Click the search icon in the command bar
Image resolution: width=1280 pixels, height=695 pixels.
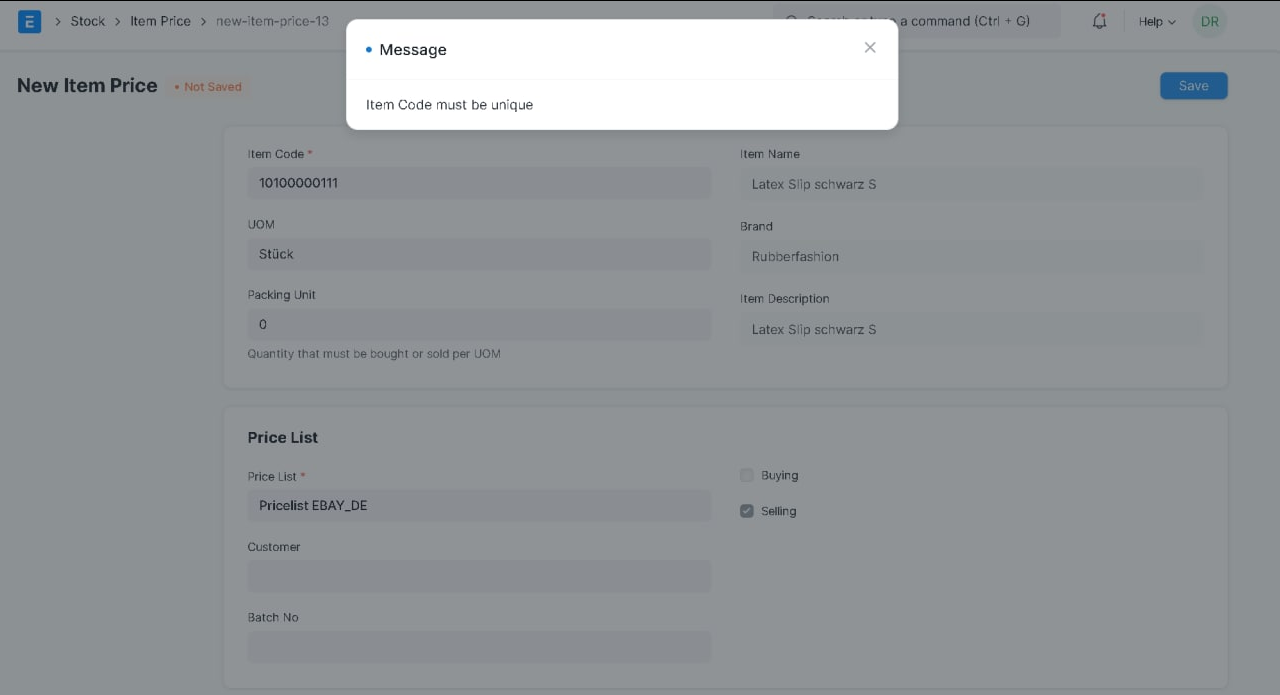tap(790, 21)
